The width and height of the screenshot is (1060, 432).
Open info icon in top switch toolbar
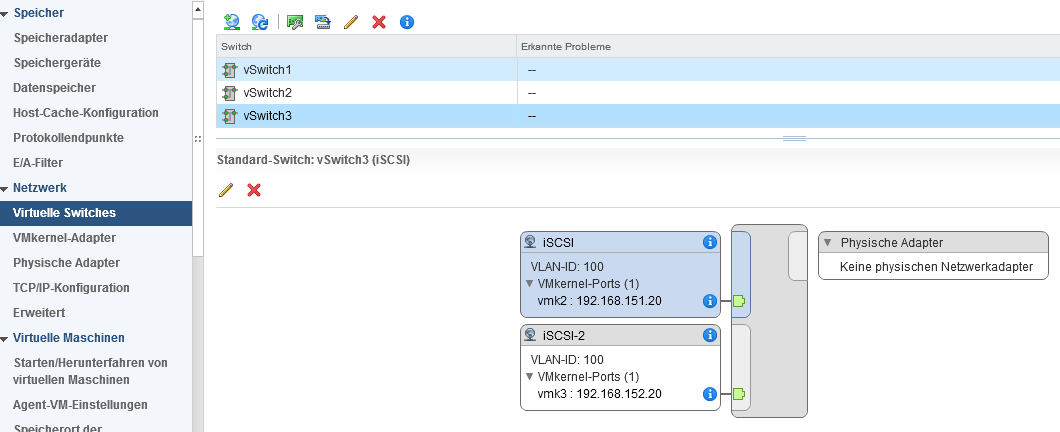[x=407, y=21]
